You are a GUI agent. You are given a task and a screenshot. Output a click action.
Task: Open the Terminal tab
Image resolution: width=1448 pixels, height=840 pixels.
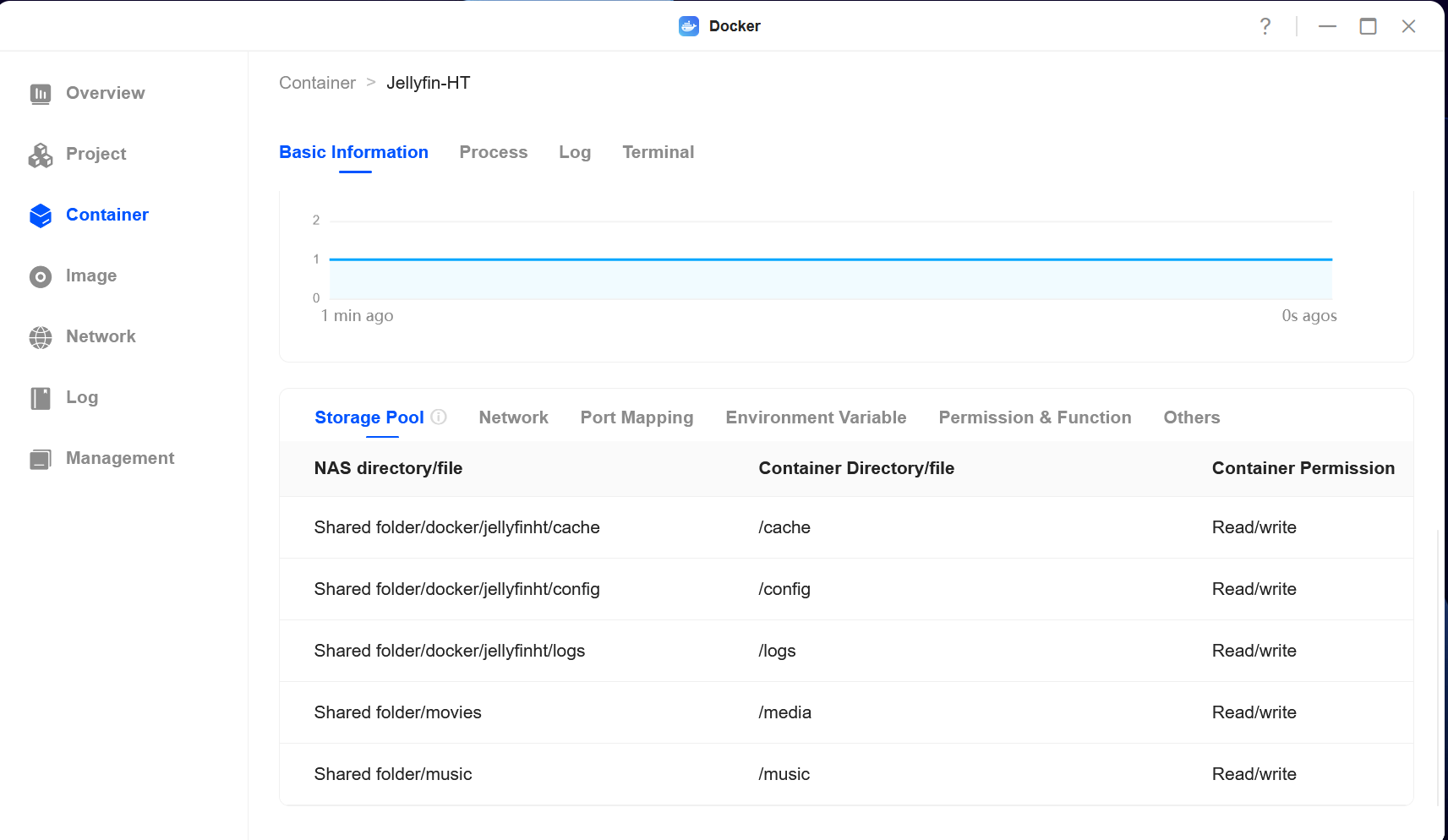point(658,152)
